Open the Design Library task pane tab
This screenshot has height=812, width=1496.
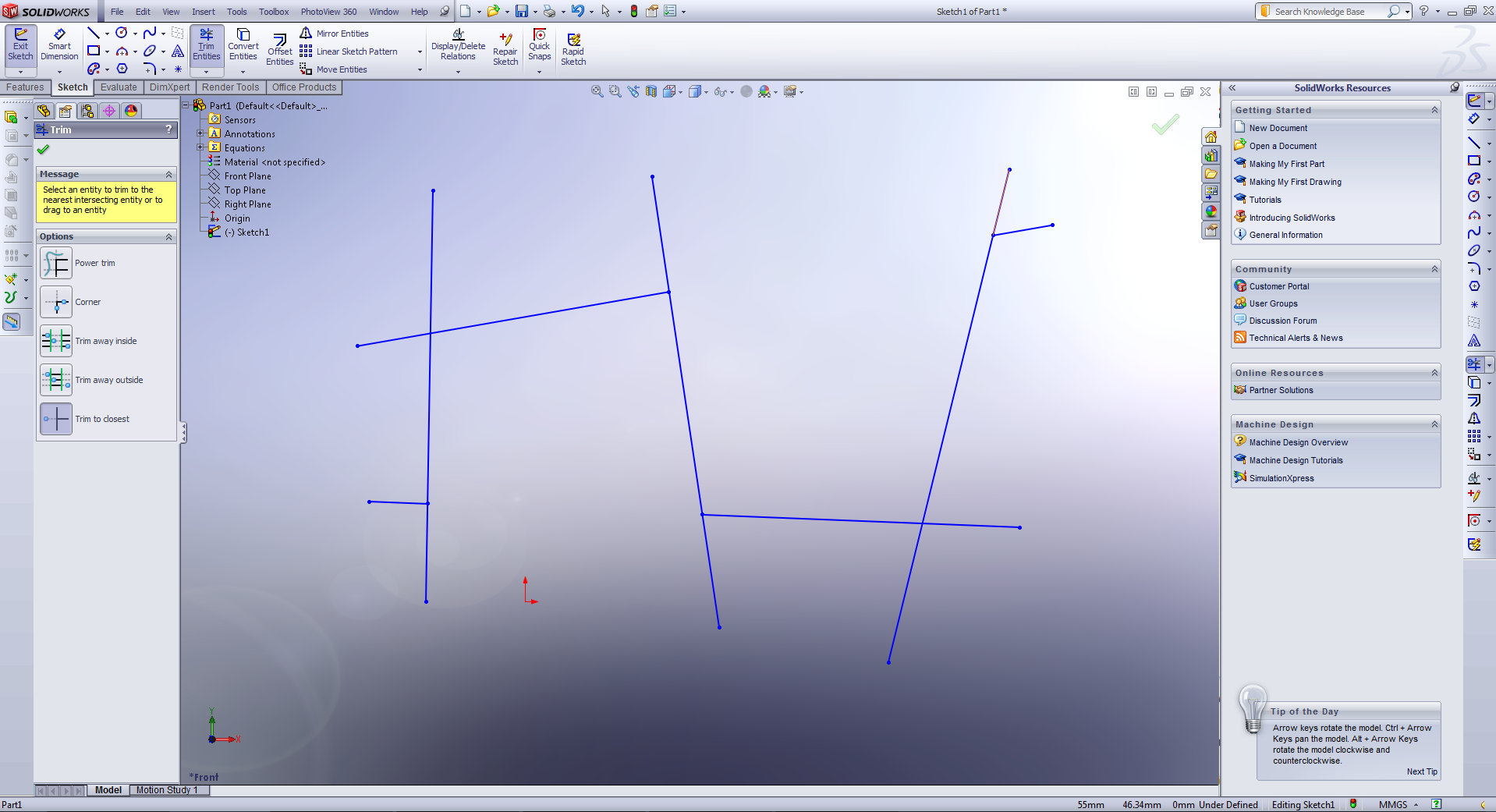pyautogui.click(x=1211, y=155)
